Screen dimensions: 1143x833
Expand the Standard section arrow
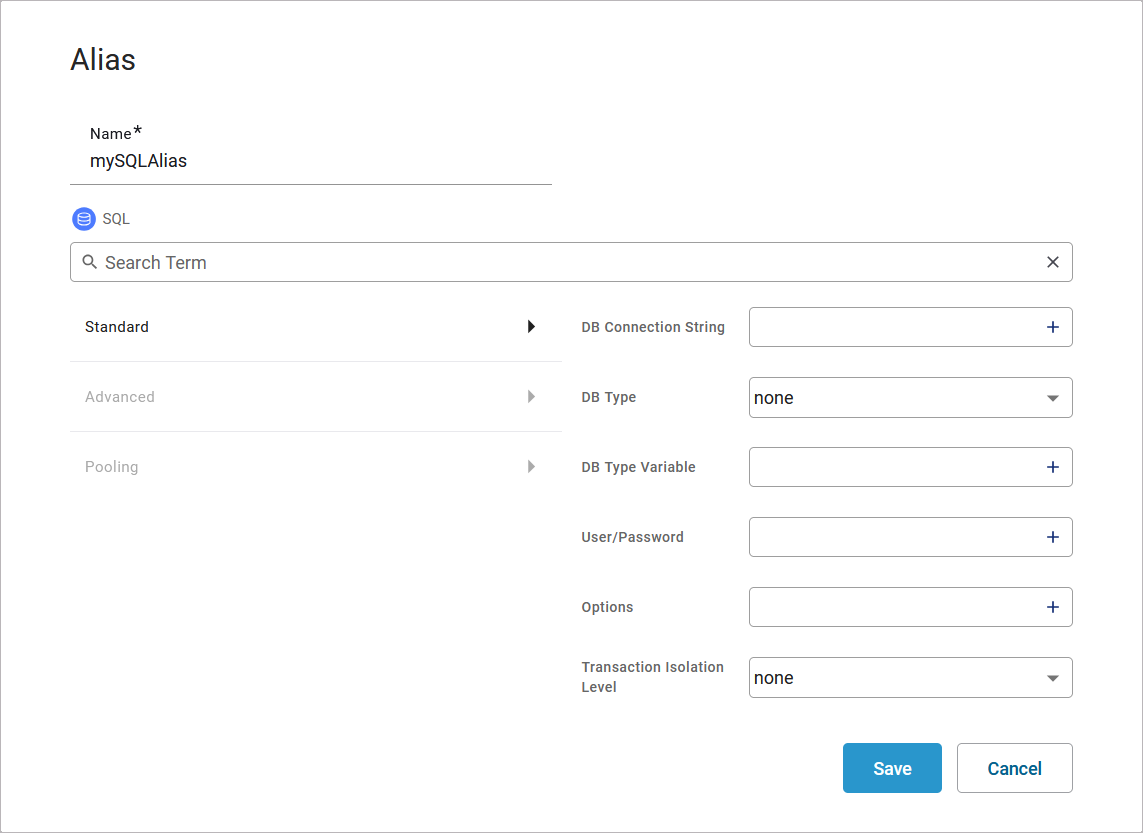pos(531,326)
